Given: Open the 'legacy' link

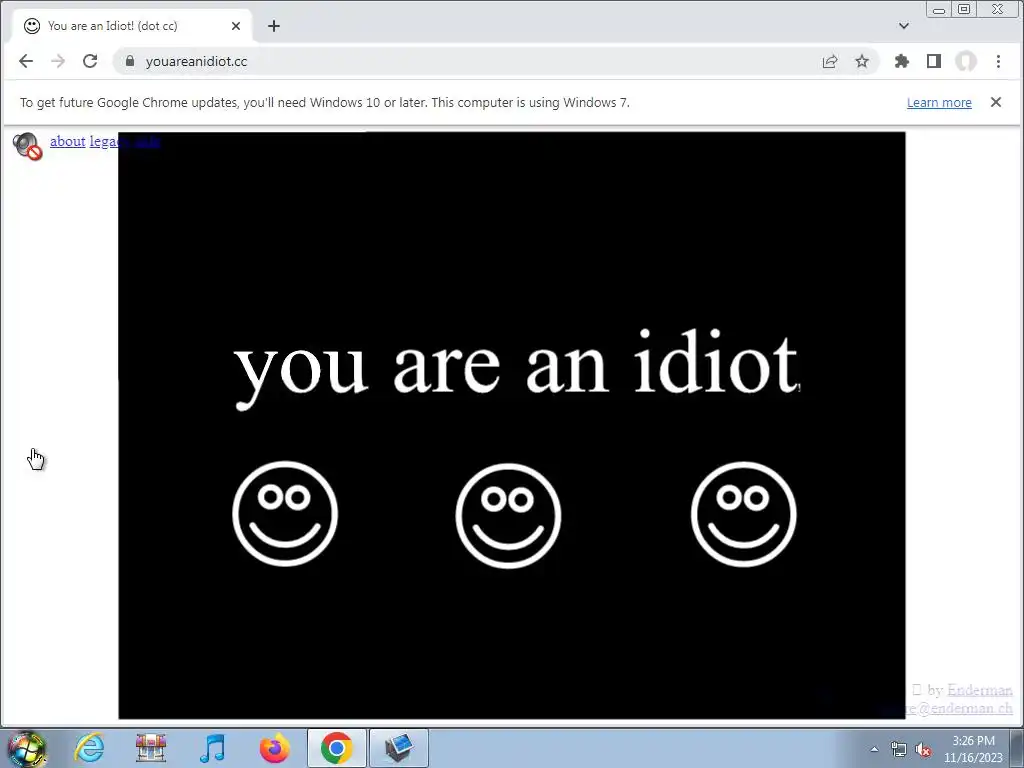Looking at the screenshot, I should tap(109, 141).
